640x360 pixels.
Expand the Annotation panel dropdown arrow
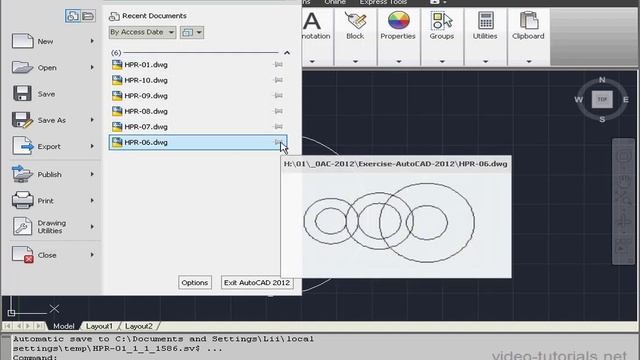pyautogui.click(x=312, y=62)
